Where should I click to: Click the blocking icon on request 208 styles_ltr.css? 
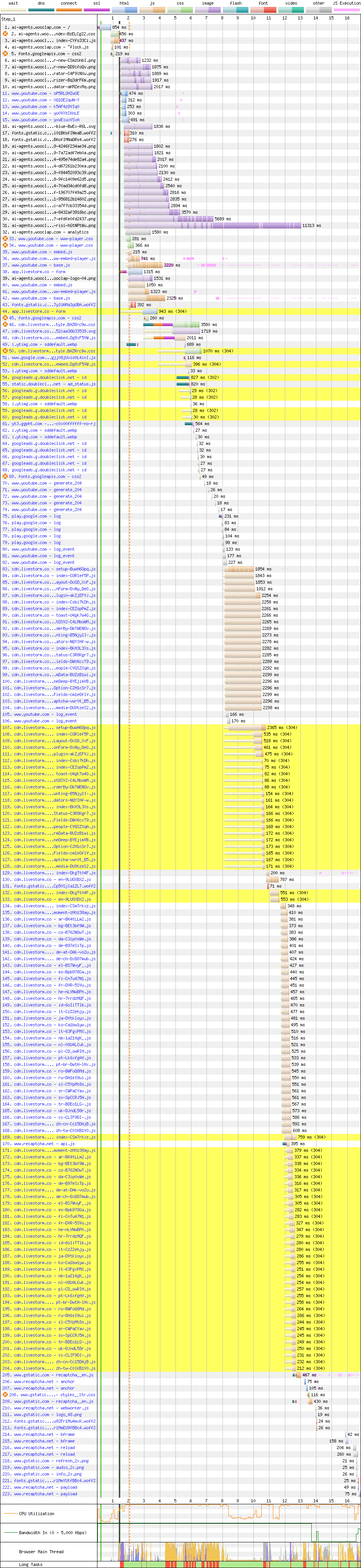pyautogui.click(x=5, y=1395)
